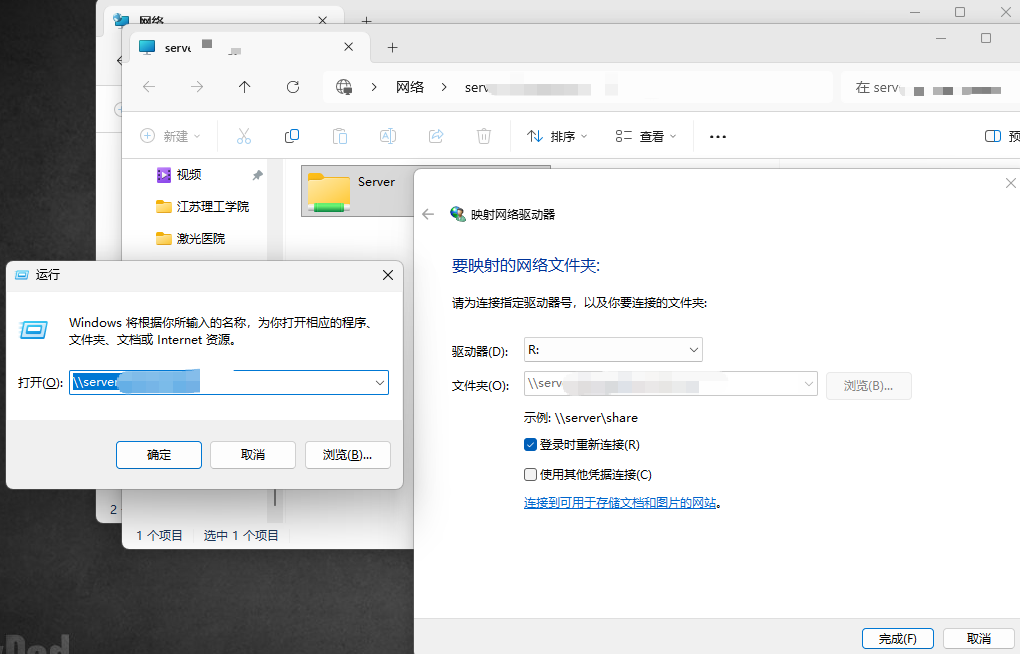This screenshot has height=654, width=1020.
Task: Click 取消 in Map Network Drive dialog
Action: (x=978, y=638)
